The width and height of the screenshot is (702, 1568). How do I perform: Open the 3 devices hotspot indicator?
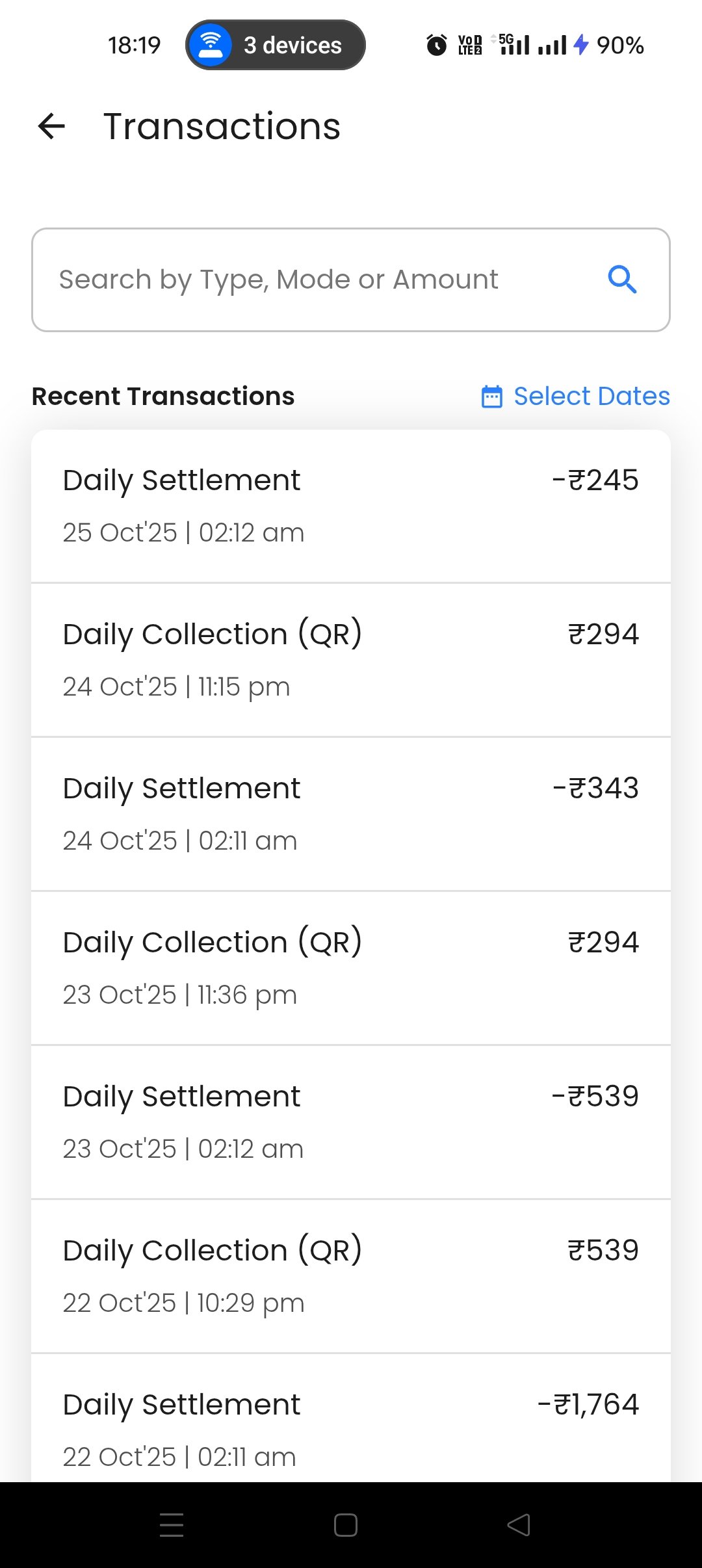(276, 46)
